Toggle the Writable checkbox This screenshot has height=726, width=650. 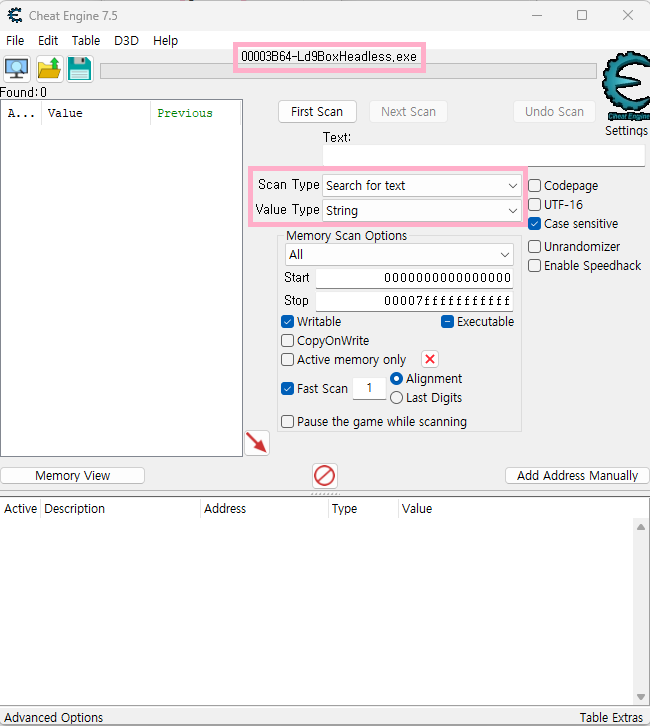[x=288, y=322]
